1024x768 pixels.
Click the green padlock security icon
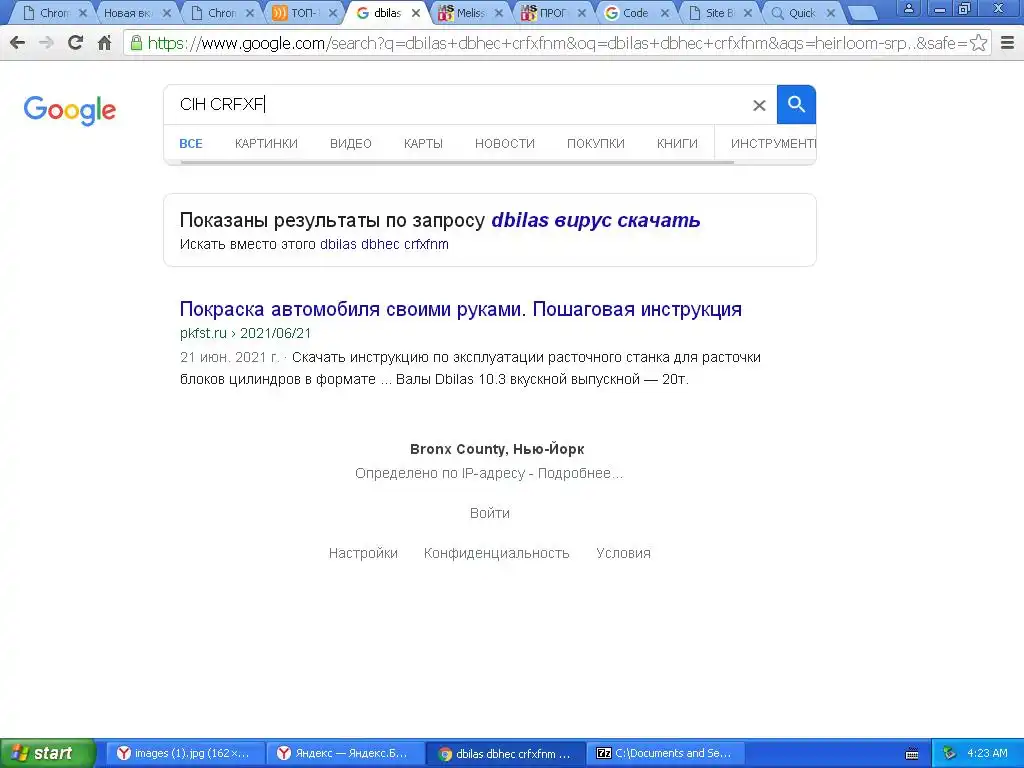coord(136,43)
